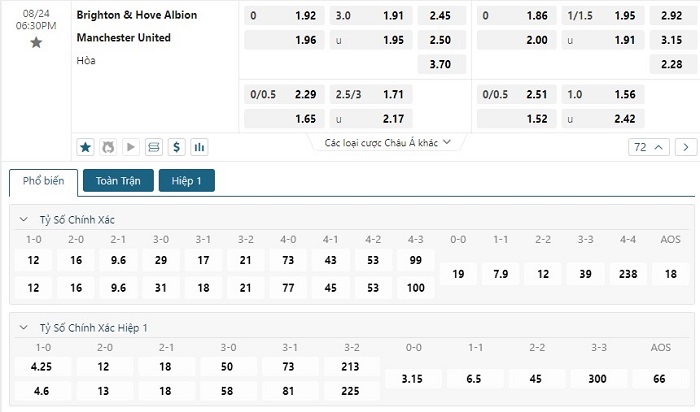The width and height of the screenshot is (700, 412).
Task: Collapse the Tỷ Số Chính Xác Hiệp 1 section
Action: (25, 328)
